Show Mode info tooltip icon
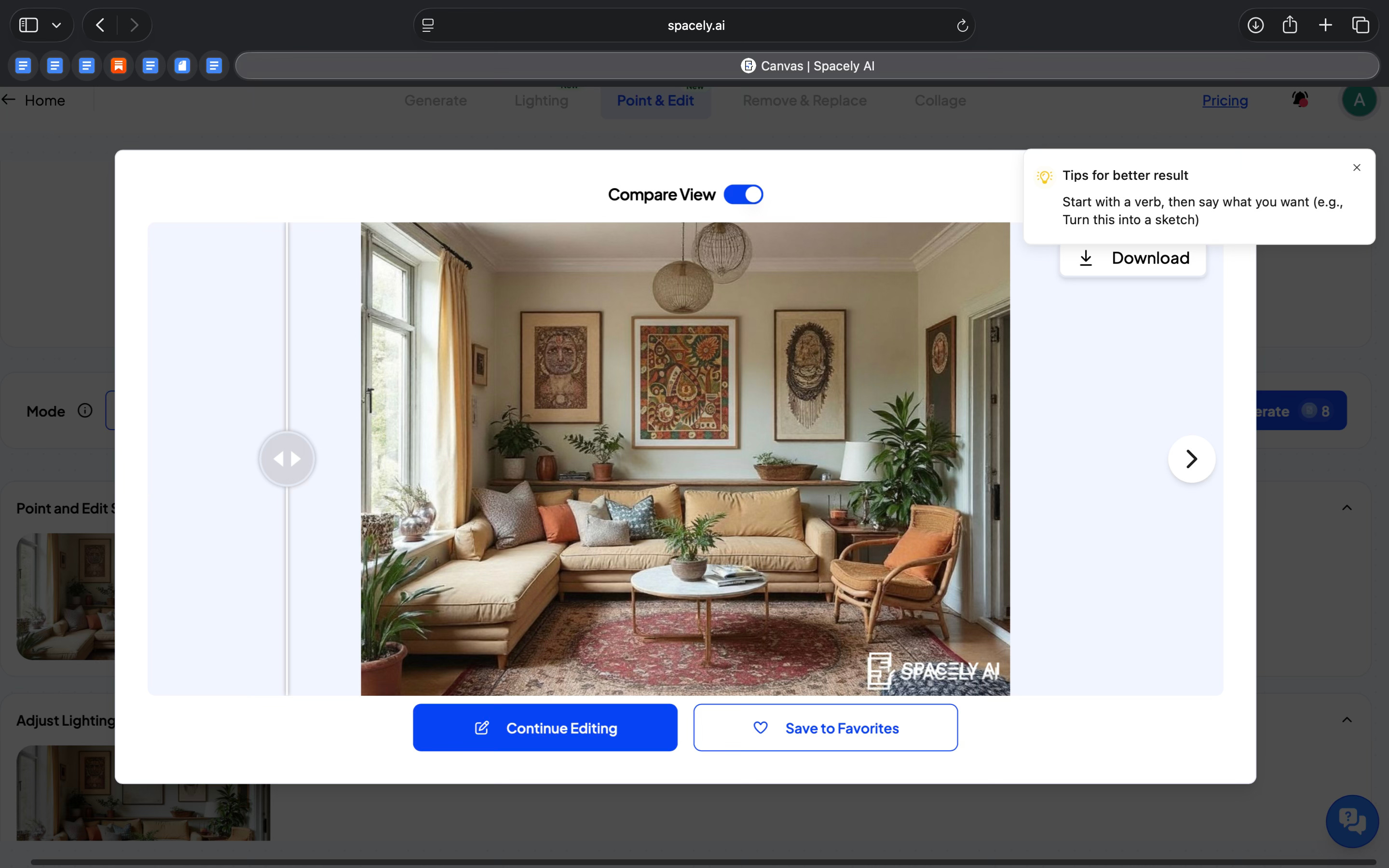This screenshot has height=868, width=1389. (85, 410)
